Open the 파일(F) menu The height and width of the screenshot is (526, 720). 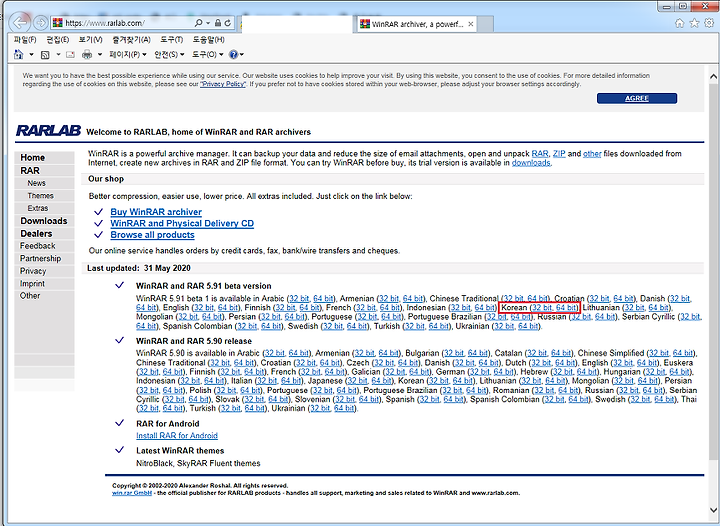click(x=25, y=40)
